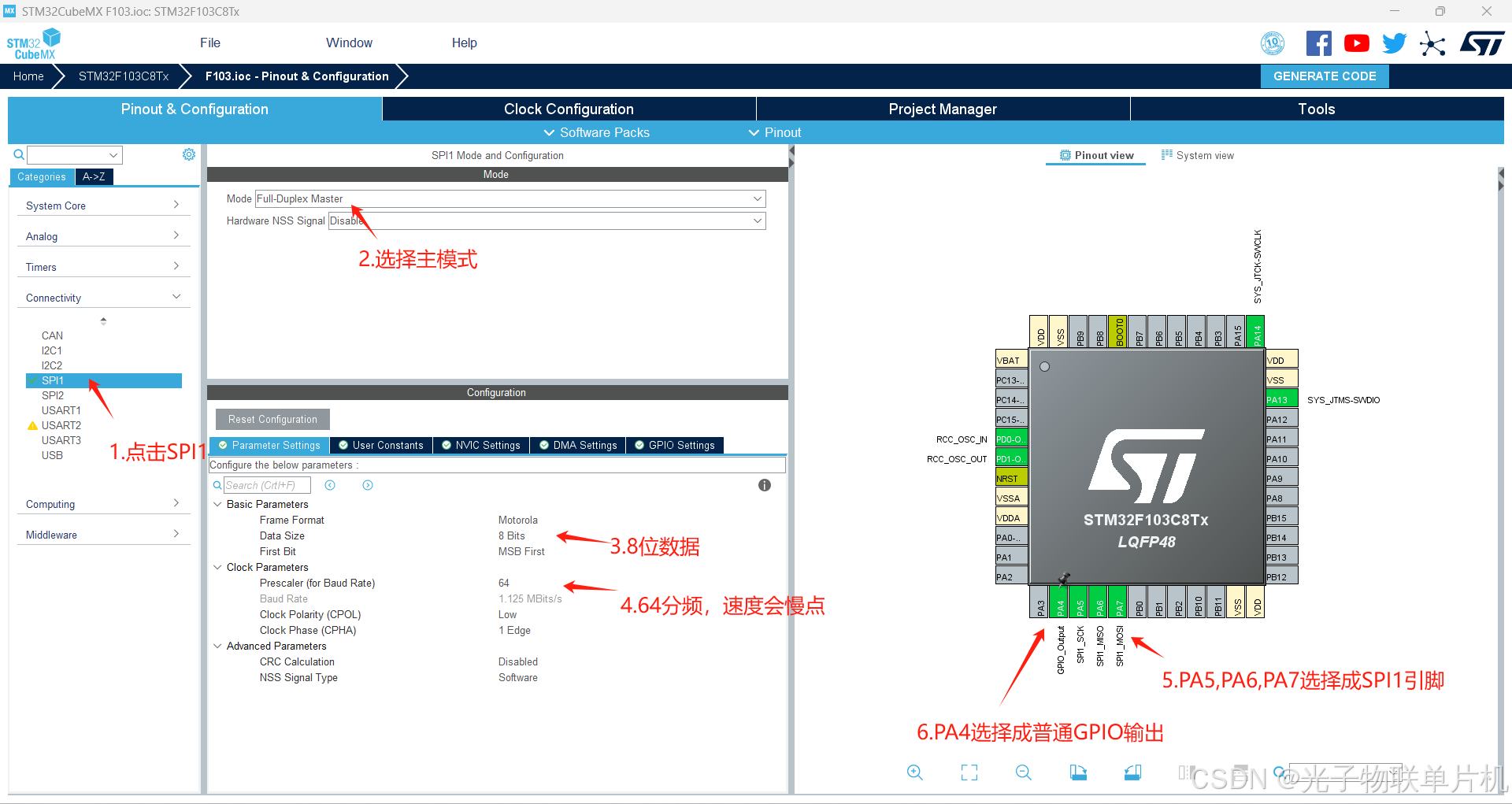Click the USART2 warning triangle icon

point(32,425)
